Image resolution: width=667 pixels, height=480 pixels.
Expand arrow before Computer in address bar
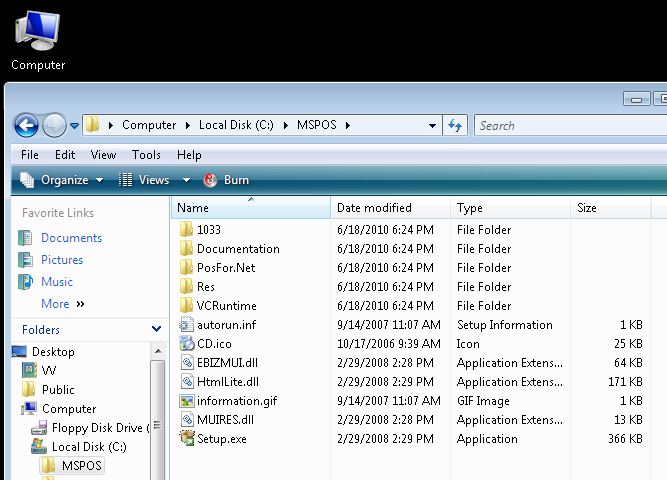(111, 125)
